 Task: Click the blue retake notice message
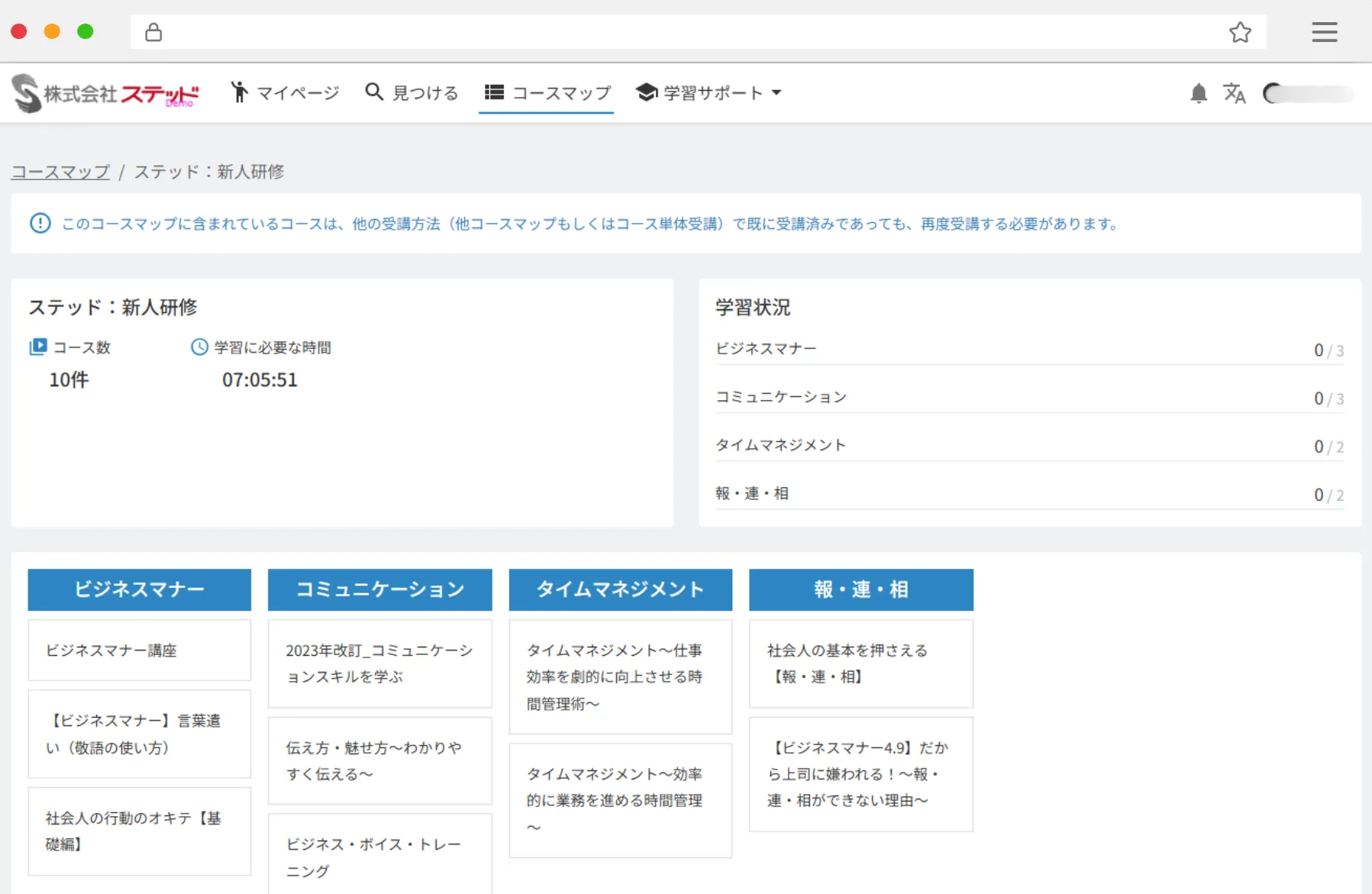[x=590, y=224]
